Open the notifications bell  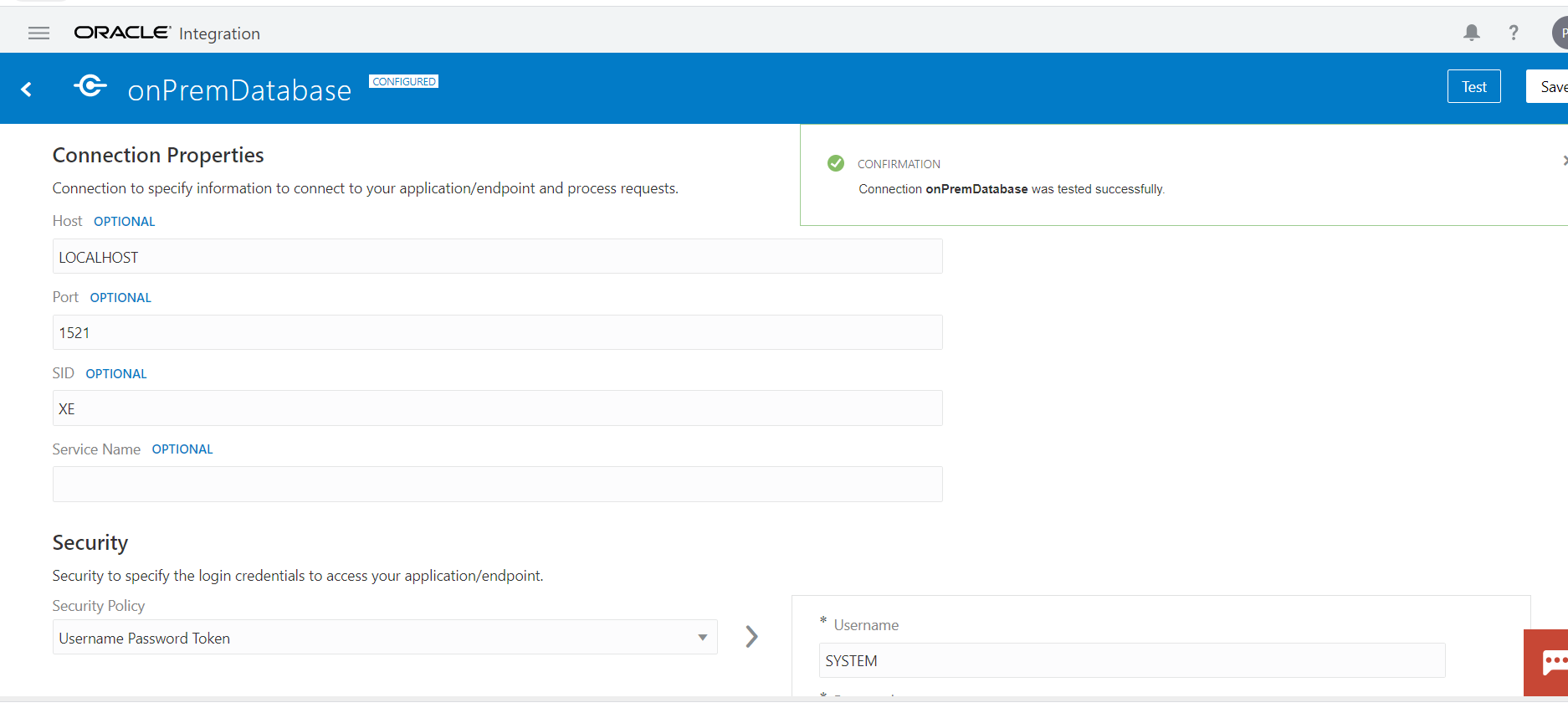pos(1471,33)
